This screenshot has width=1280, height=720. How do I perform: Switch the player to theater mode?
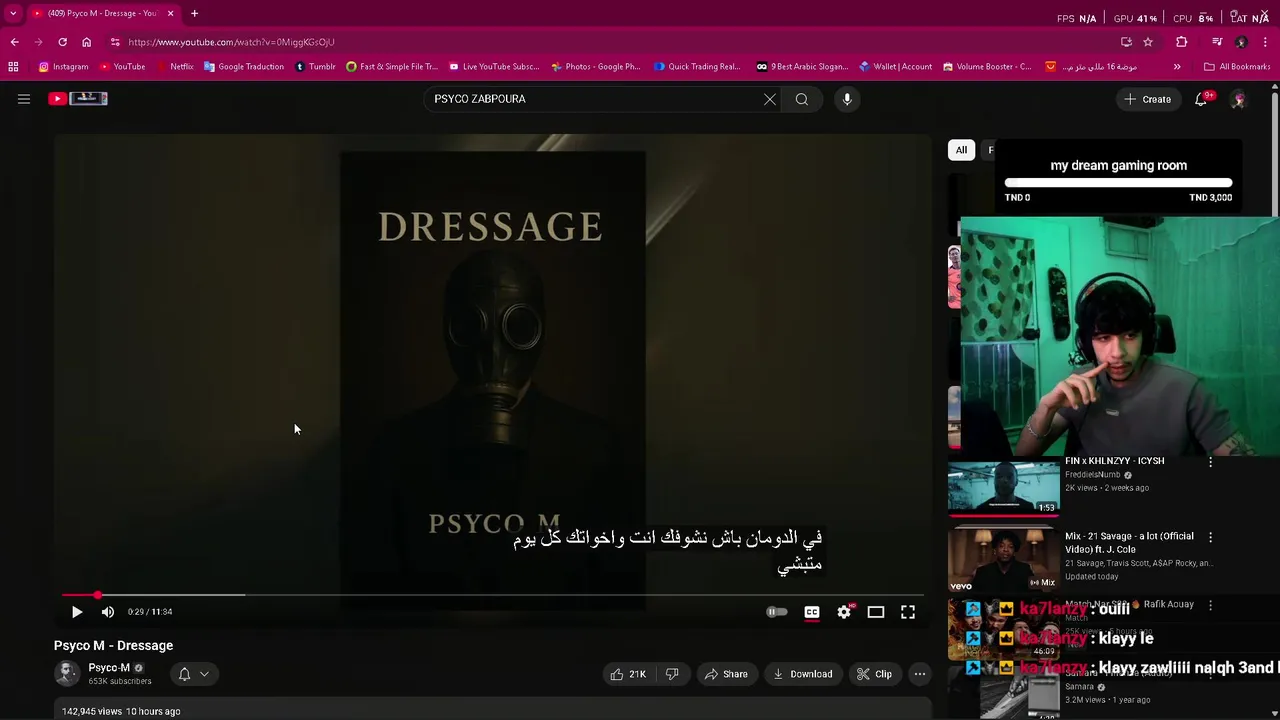876,612
